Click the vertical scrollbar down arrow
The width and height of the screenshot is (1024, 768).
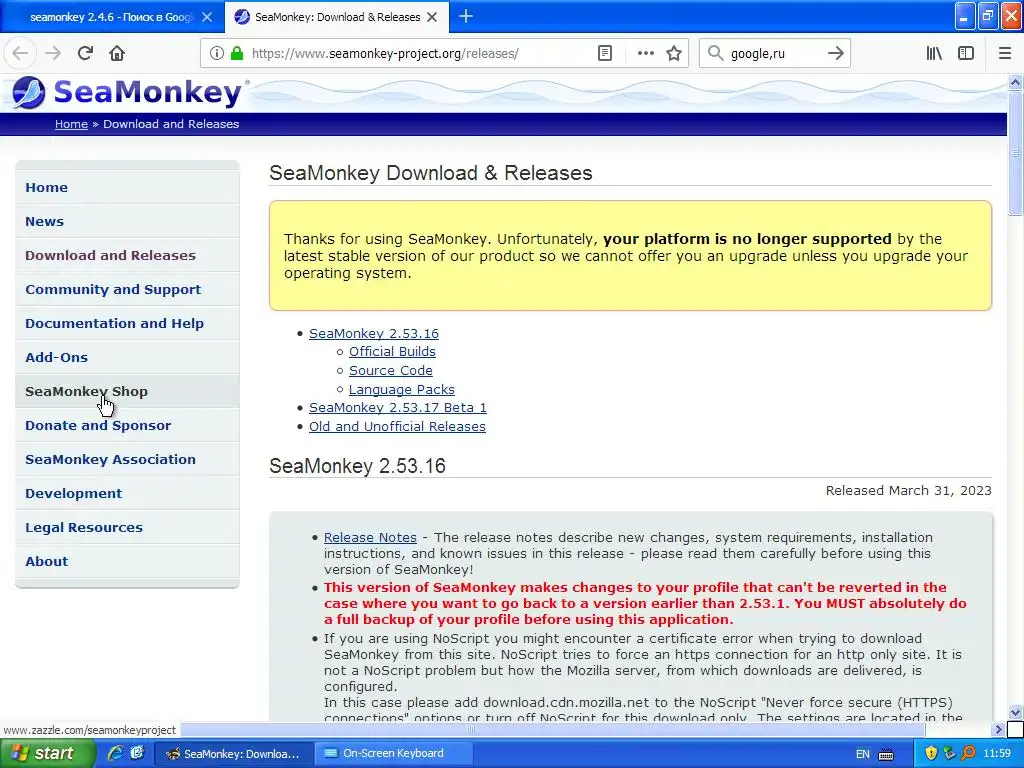tap(1015, 712)
